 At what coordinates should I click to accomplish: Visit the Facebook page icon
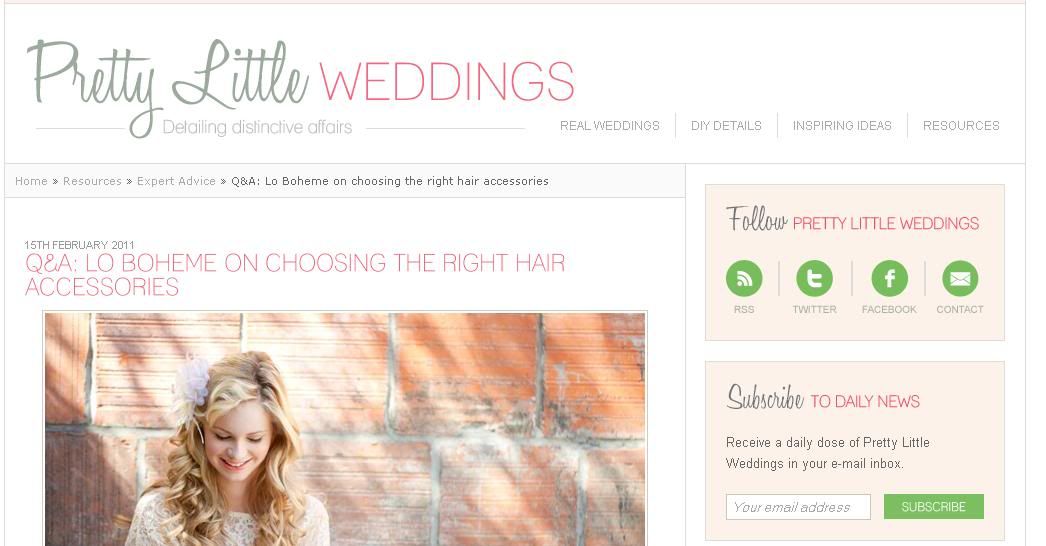click(889, 278)
